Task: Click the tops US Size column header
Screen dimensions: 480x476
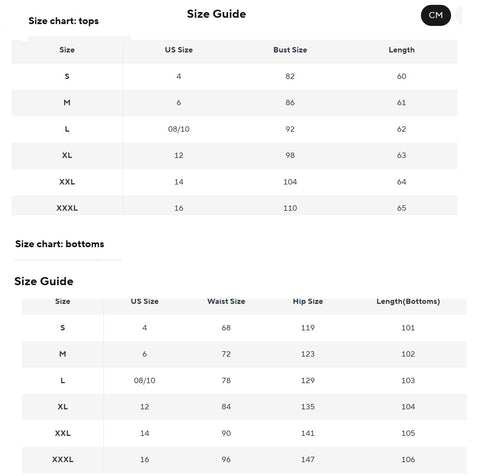Action: [179, 50]
